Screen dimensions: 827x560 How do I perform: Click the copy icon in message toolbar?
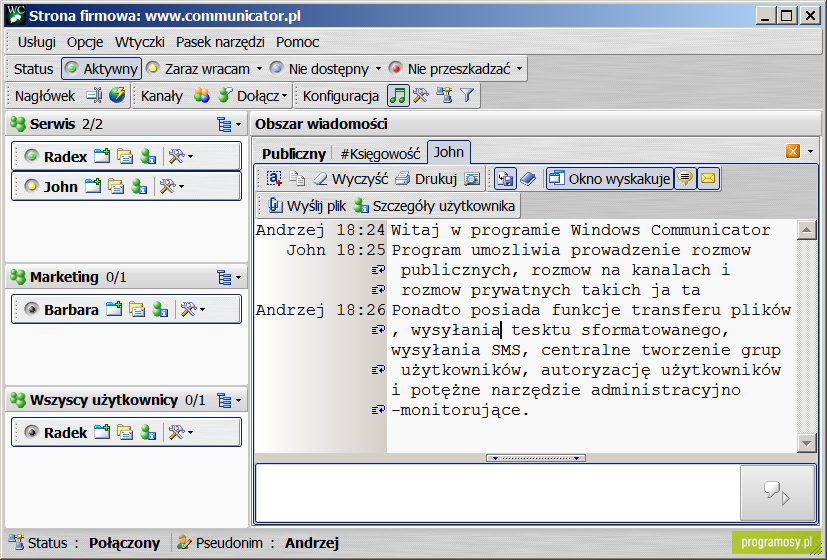pos(297,179)
